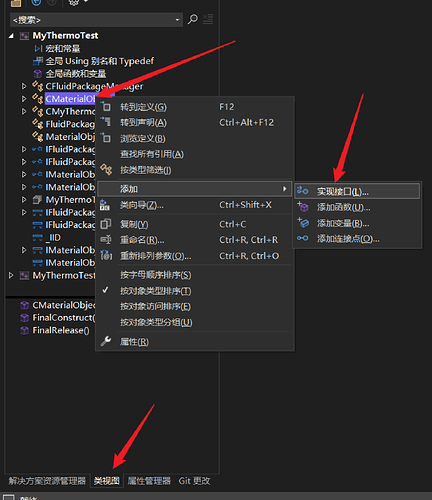This screenshot has height=500, width=432.
Task: Click the search magnifier icon
Action: tap(192, 19)
